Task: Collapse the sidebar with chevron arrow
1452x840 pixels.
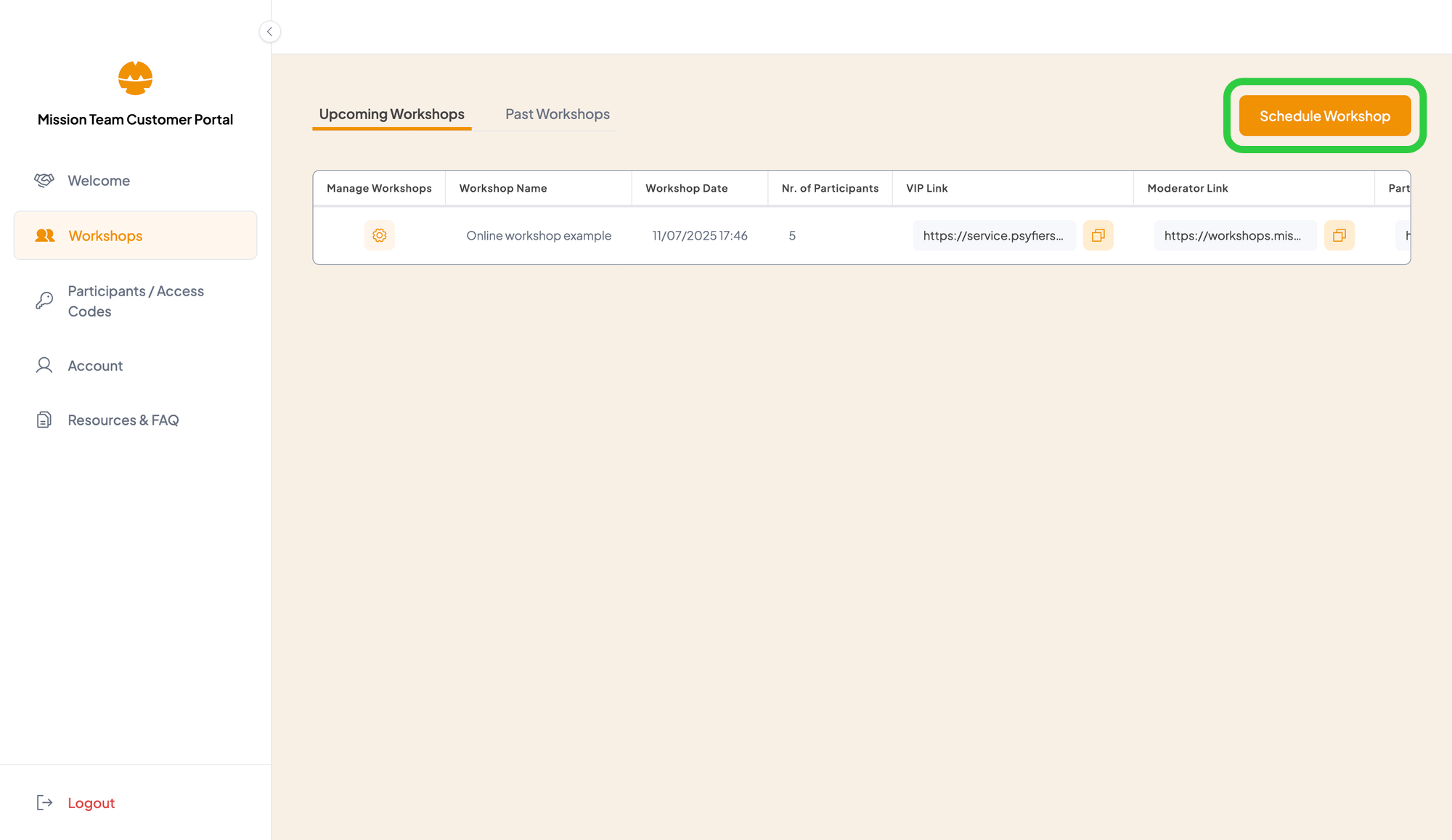Action: click(269, 31)
